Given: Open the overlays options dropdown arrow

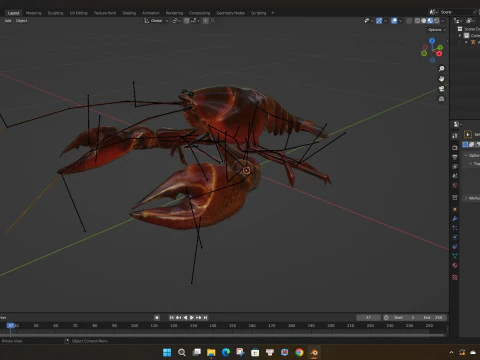Looking at the screenshot, I should click(x=401, y=21).
